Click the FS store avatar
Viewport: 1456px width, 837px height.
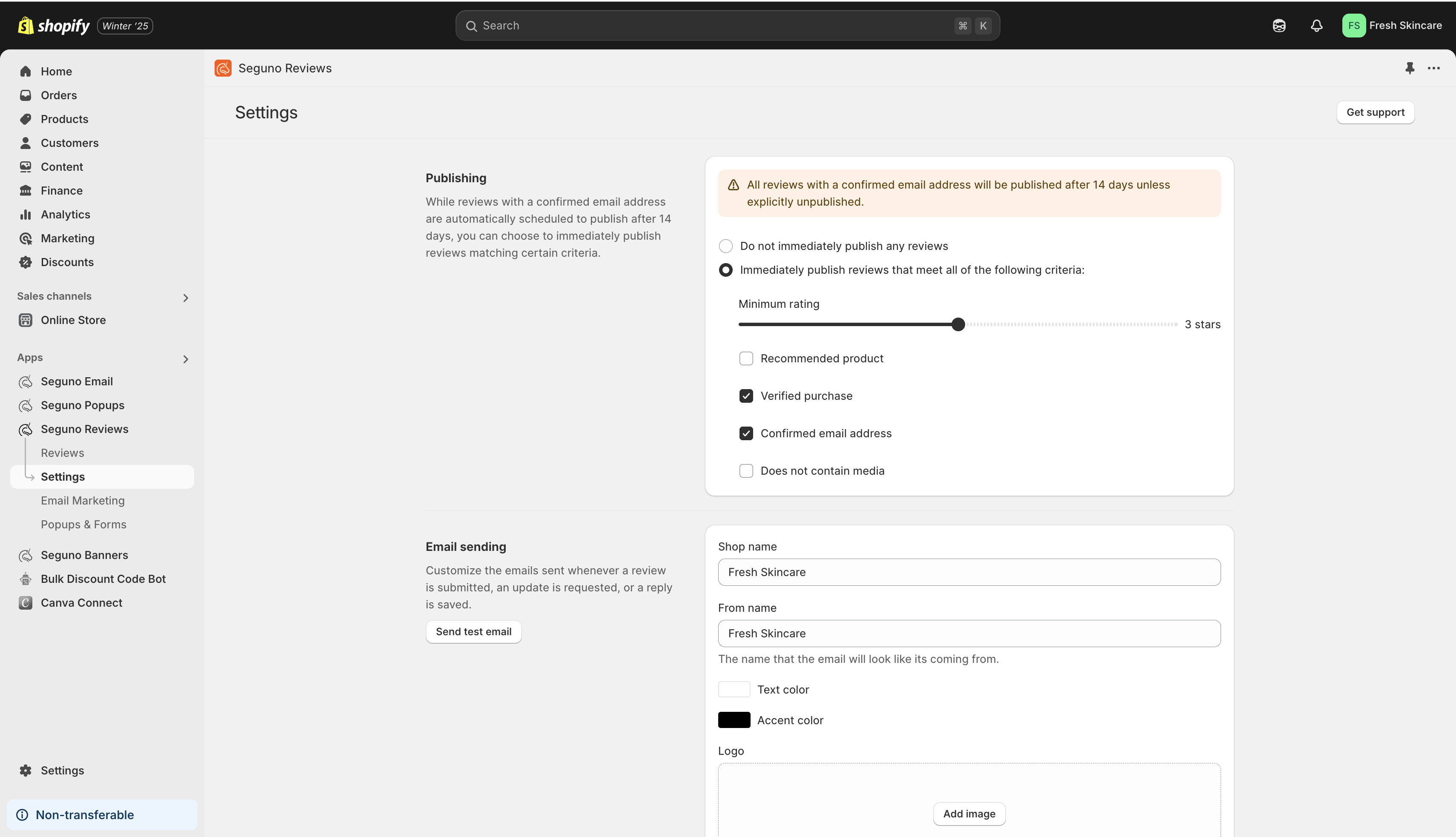coord(1354,26)
